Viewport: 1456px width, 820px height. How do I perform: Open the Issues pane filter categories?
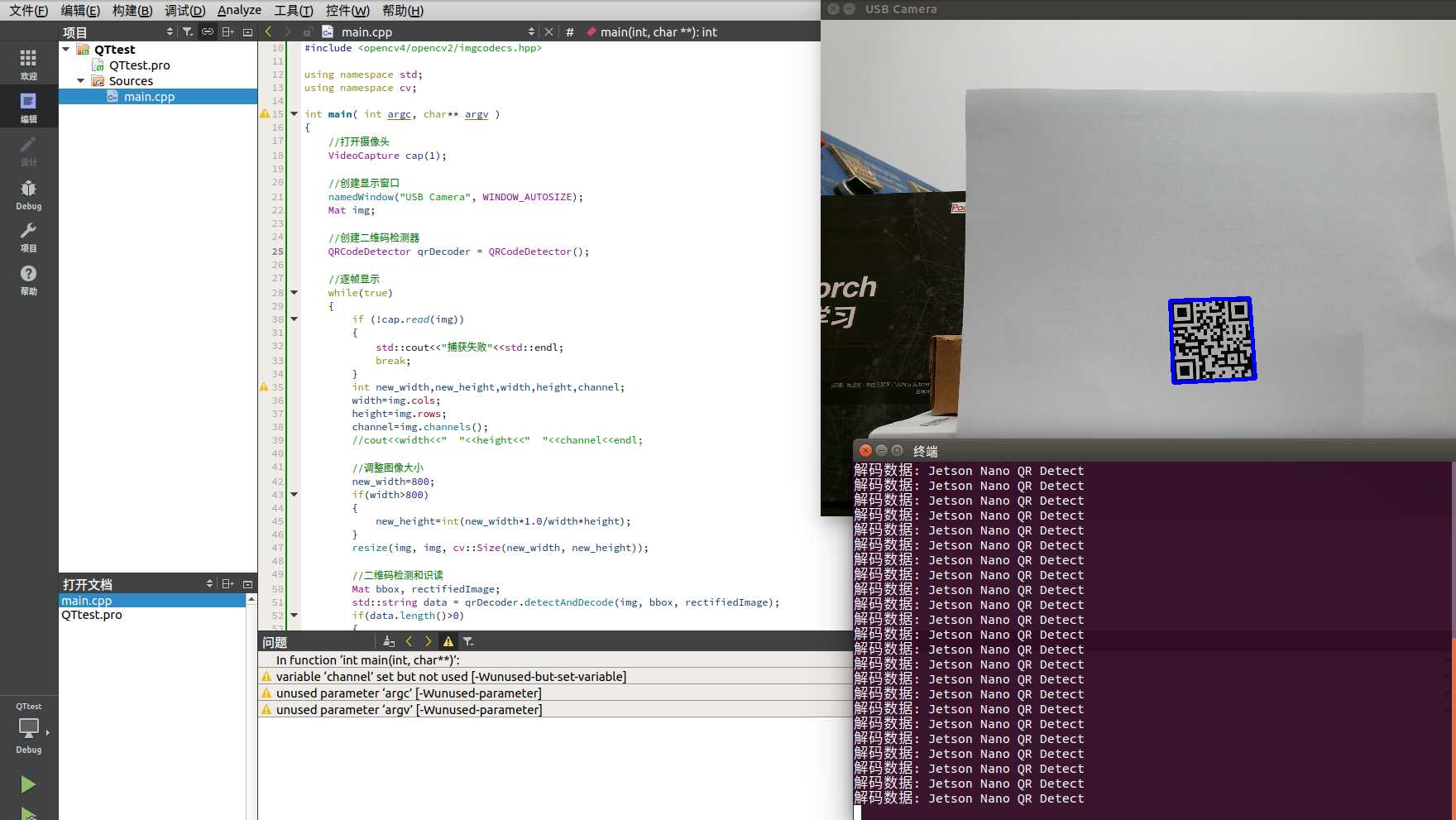(467, 641)
